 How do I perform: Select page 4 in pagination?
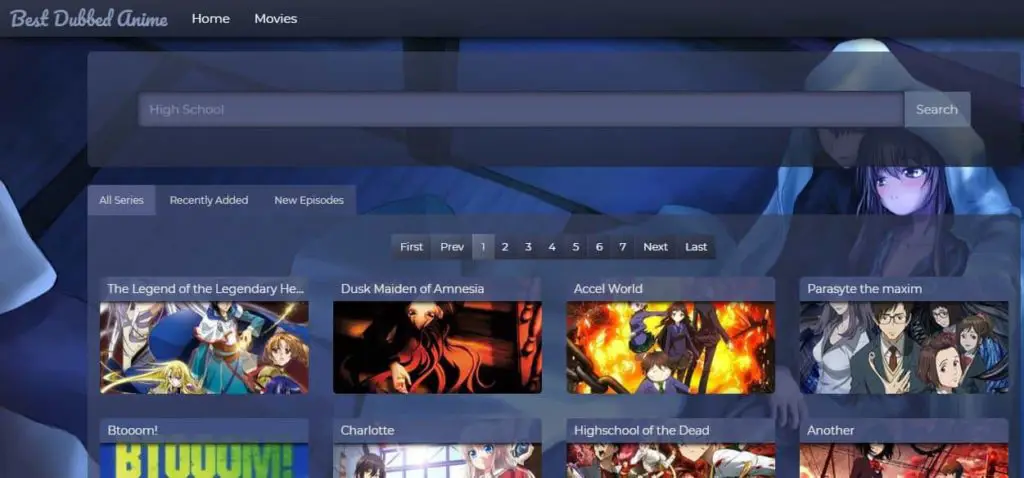pos(552,247)
